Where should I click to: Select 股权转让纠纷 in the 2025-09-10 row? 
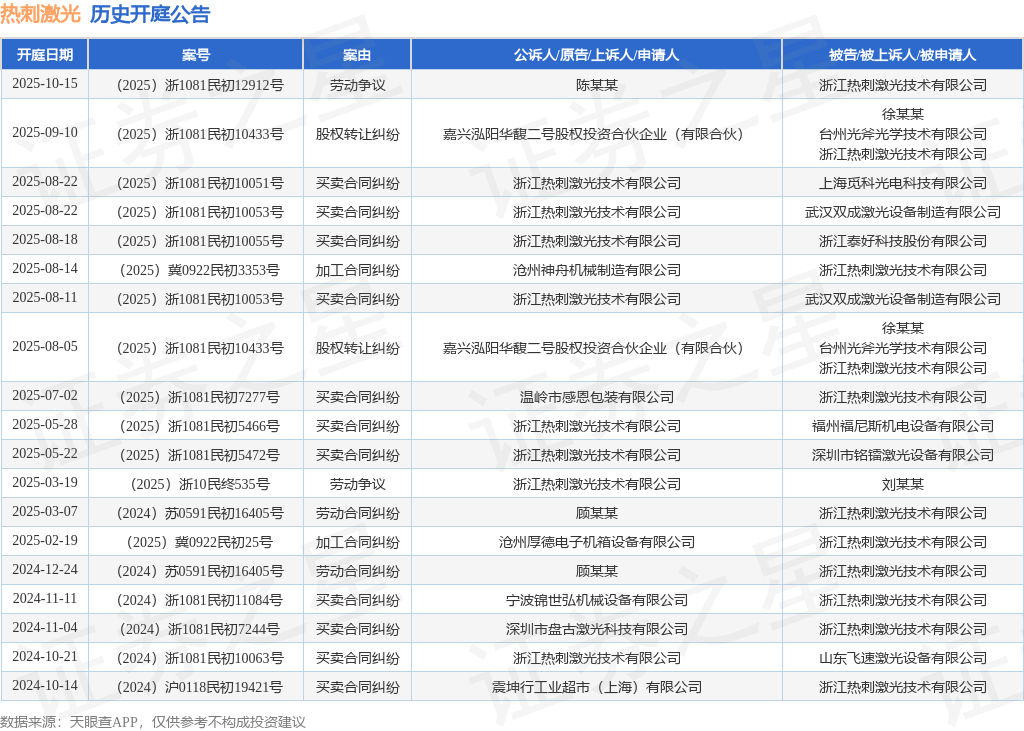[357, 134]
